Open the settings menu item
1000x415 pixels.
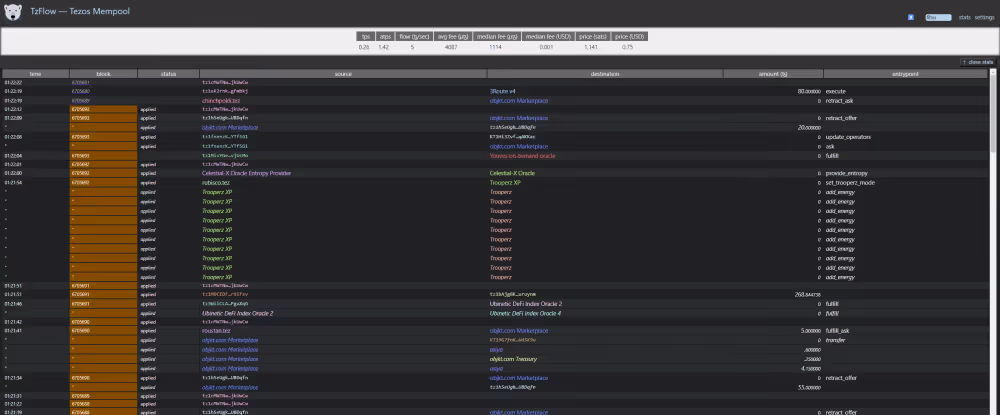(x=985, y=17)
